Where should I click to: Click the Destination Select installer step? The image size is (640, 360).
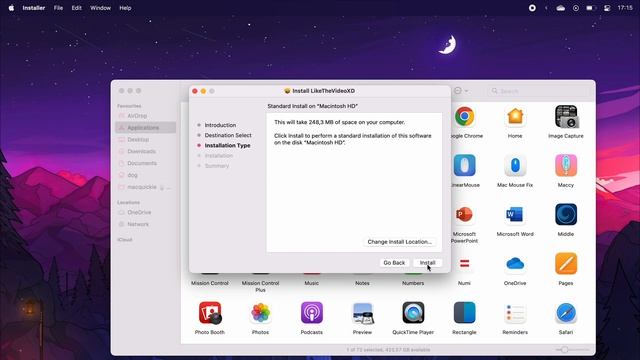[228, 135]
